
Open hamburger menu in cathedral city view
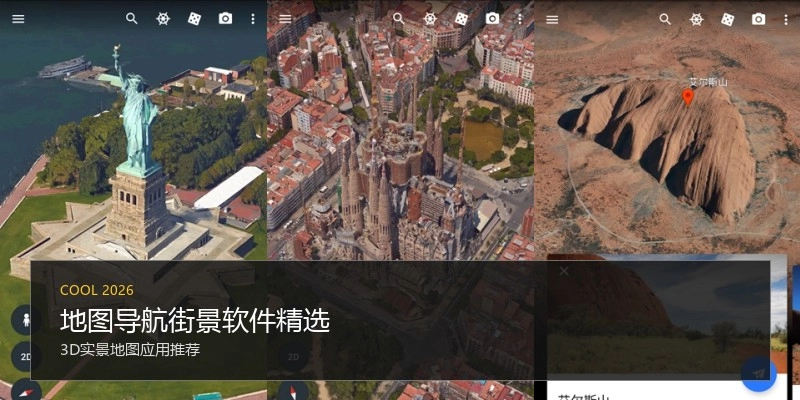click(285, 19)
